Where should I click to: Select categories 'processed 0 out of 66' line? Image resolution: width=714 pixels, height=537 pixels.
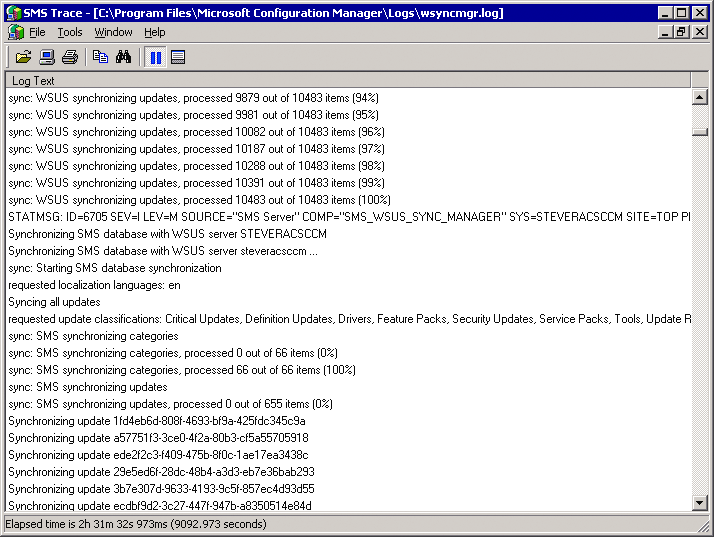[x=348, y=353]
